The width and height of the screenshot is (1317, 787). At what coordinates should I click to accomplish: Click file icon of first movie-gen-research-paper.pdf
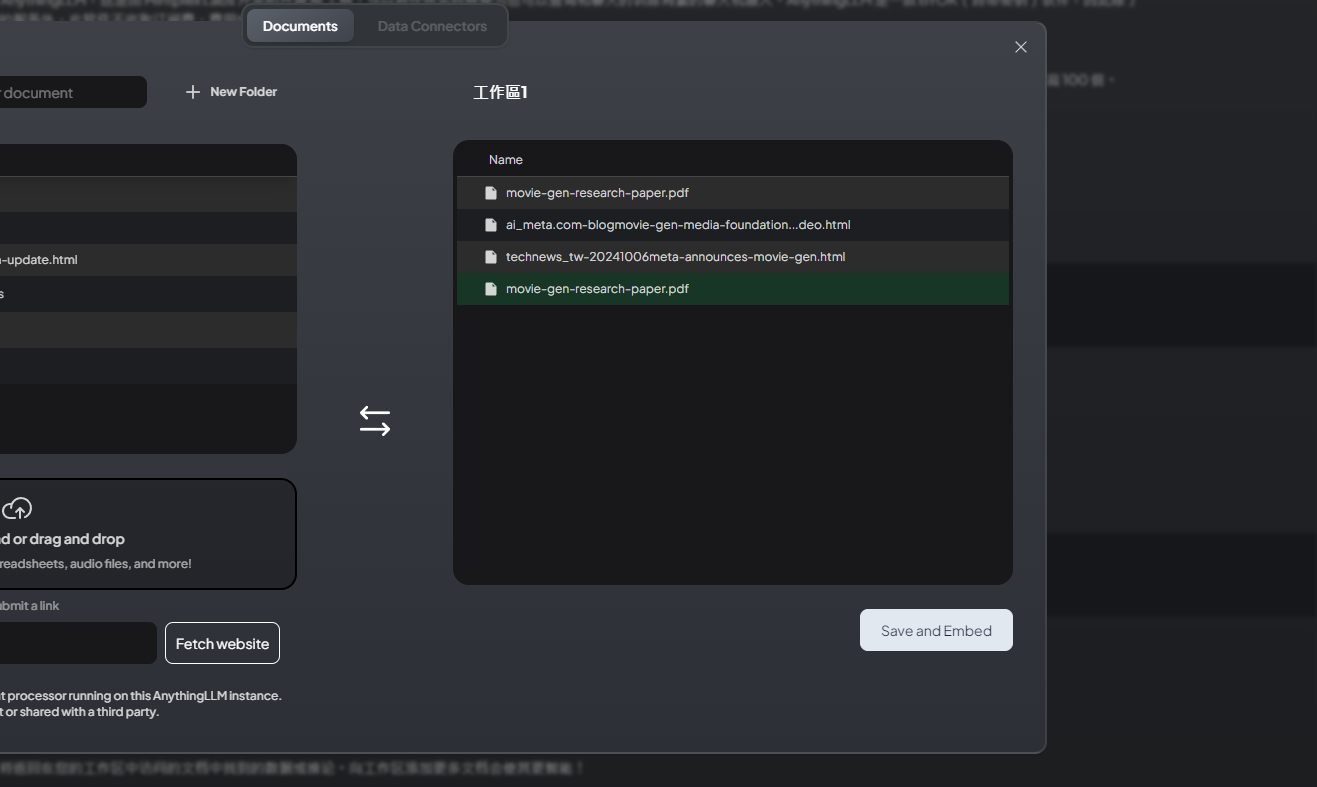tap(491, 193)
